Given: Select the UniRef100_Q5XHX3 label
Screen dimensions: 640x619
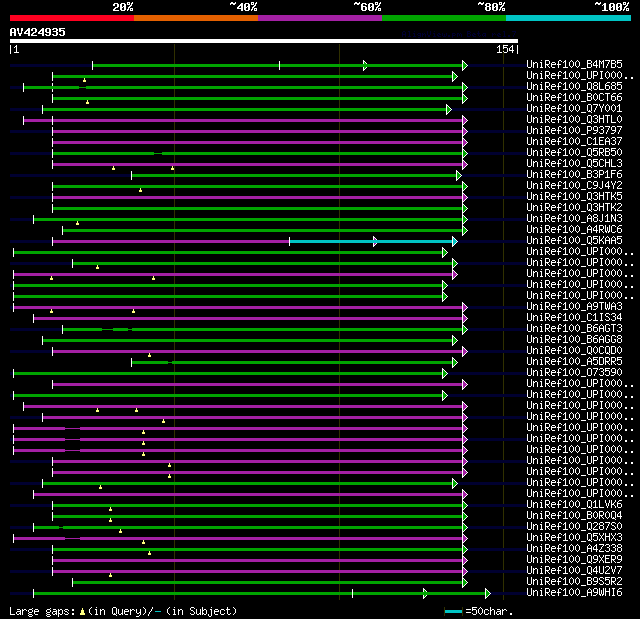Looking at the screenshot, I should (x=574, y=538).
